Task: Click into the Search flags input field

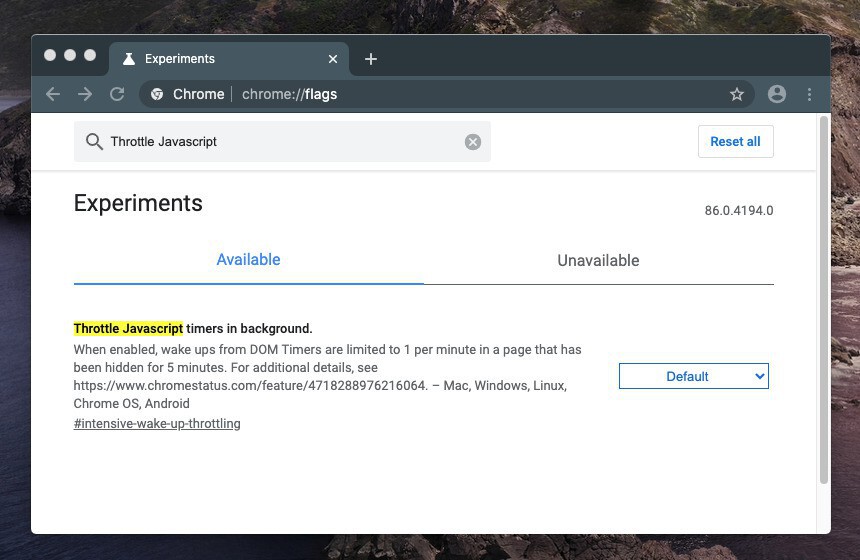Action: [280, 142]
